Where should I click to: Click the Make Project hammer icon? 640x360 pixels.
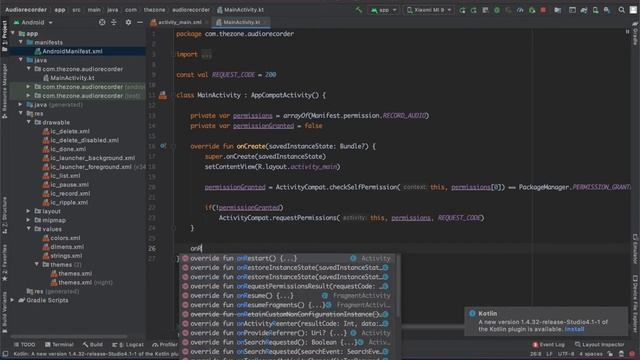pyautogui.click(x=359, y=10)
